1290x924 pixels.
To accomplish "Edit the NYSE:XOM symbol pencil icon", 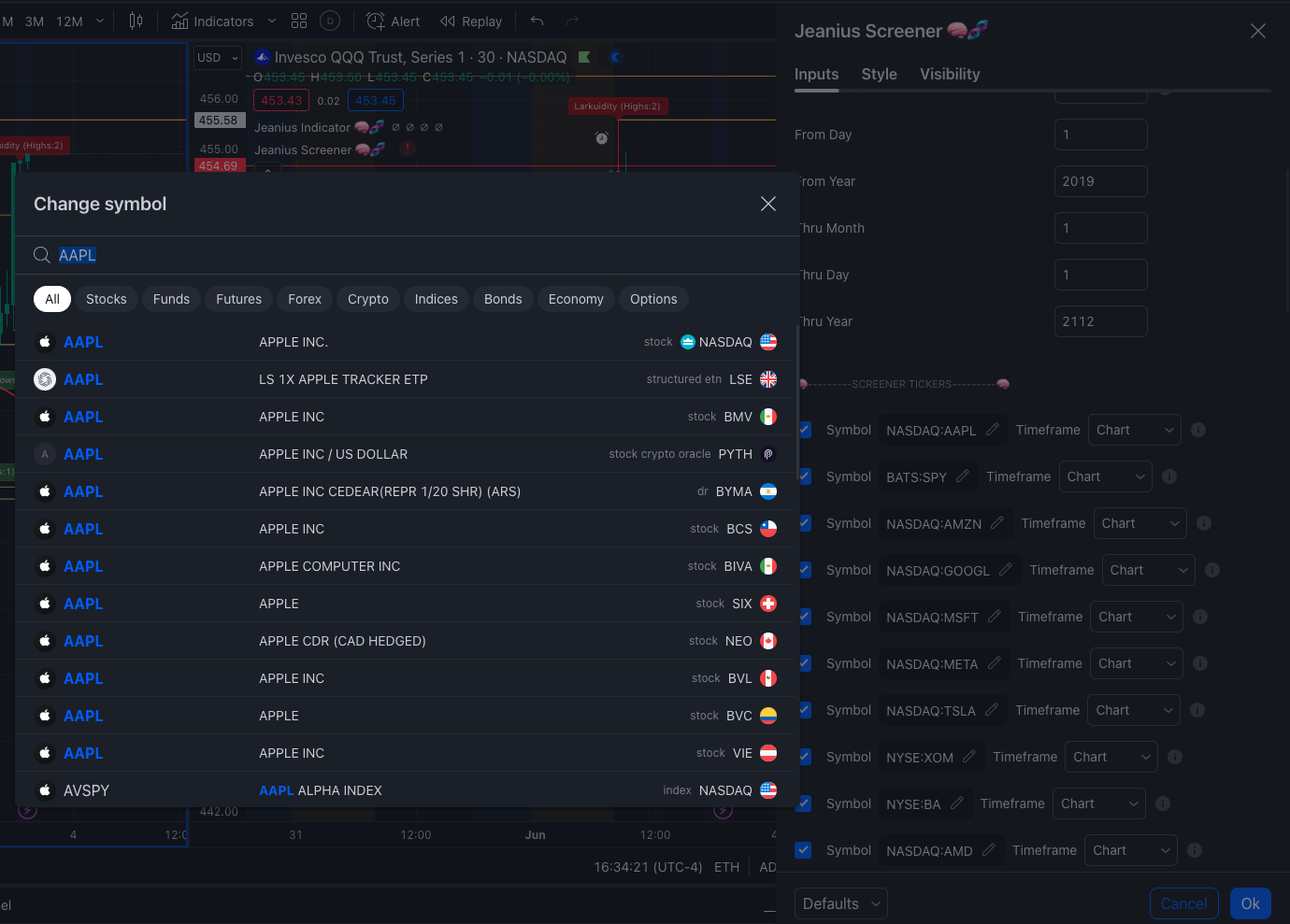I will [x=969, y=757].
